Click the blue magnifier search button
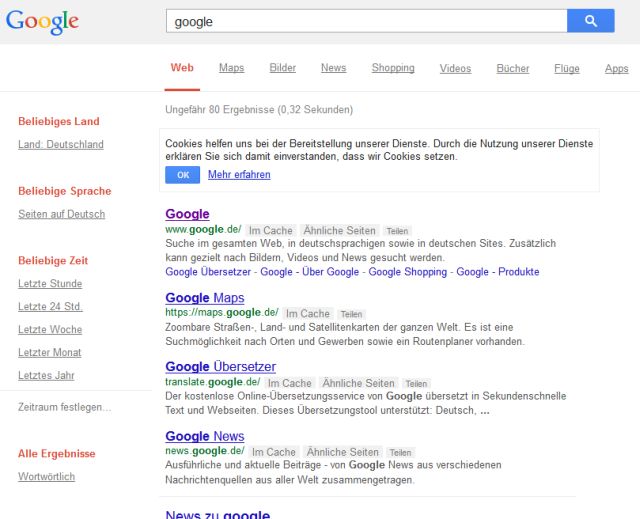 pos(590,20)
